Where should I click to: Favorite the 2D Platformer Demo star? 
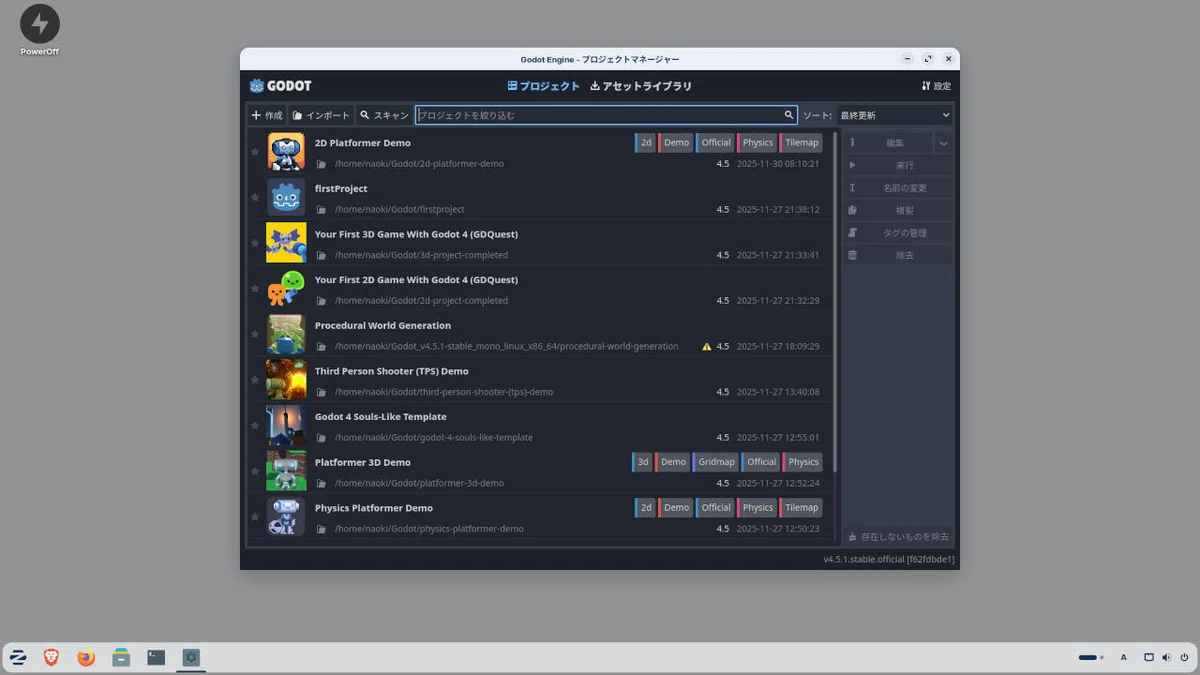pyautogui.click(x=255, y=152)
